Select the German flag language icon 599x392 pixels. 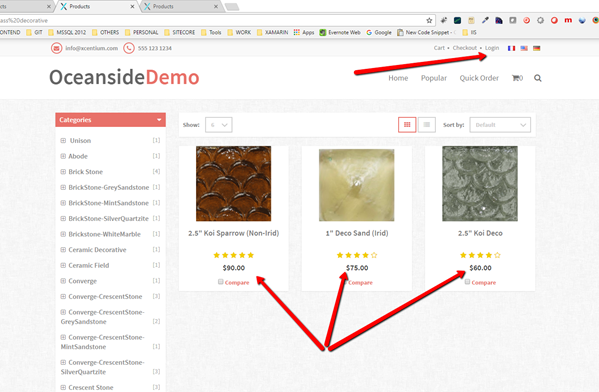click(536, 48)
